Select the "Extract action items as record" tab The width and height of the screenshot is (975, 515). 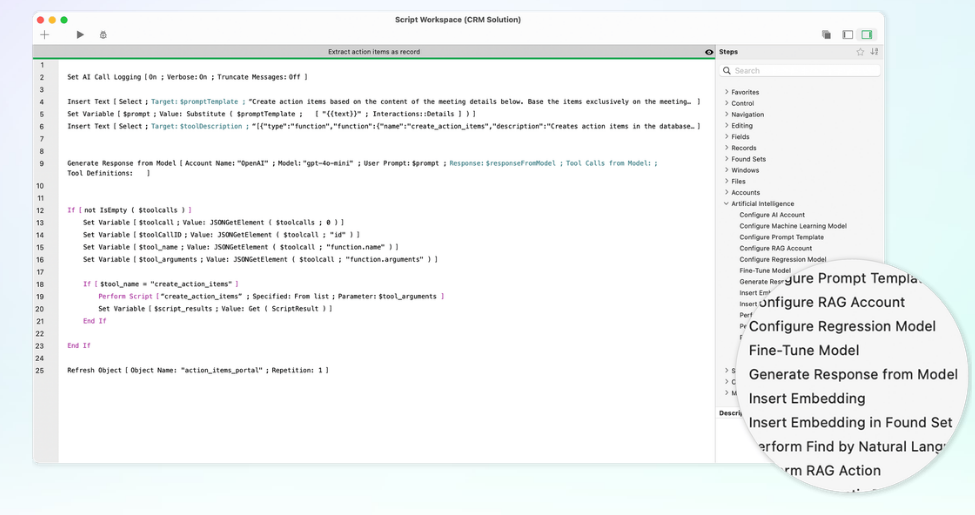pyautogui.click(x=374, y=52)
